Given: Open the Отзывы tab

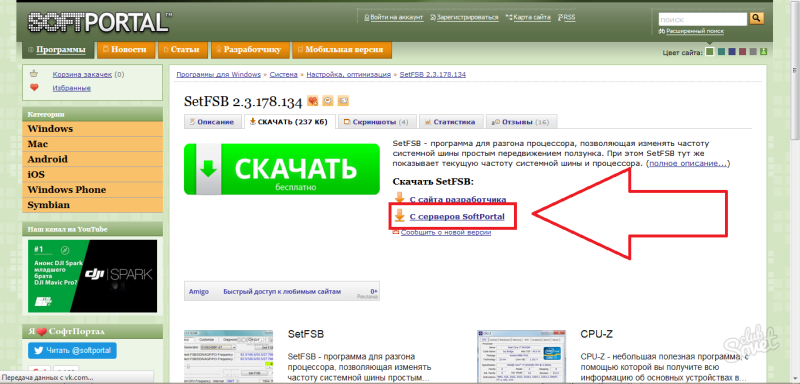Looking at the screenshot, I should pos(521,122).
